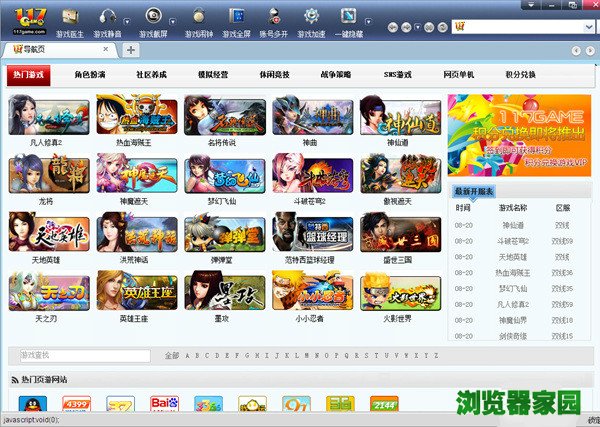Open the Baidu site icon
The image size is (600, 427).
click(165, 404)
